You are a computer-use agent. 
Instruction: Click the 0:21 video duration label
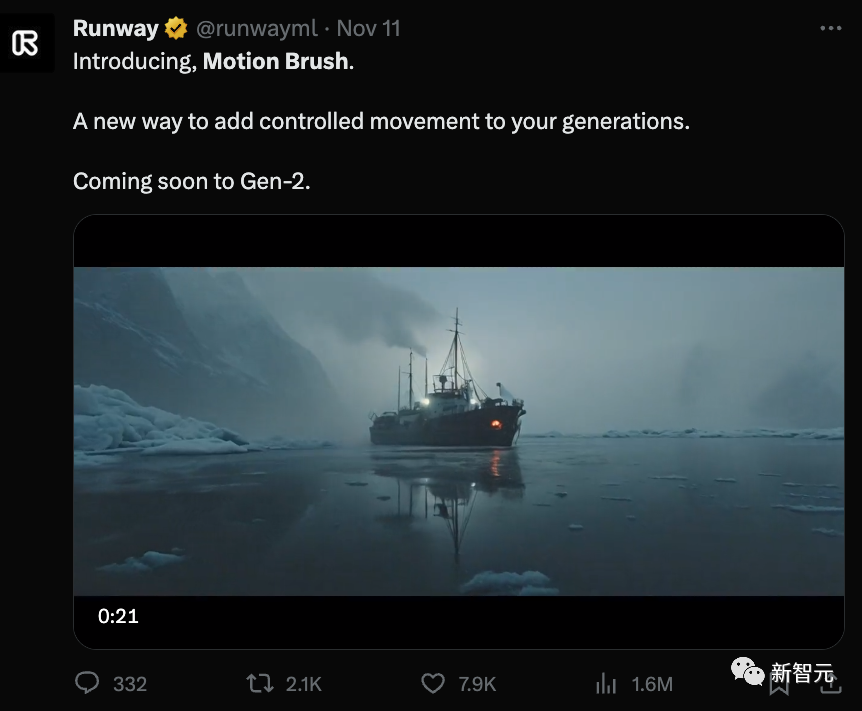click(x=118, y=616)
